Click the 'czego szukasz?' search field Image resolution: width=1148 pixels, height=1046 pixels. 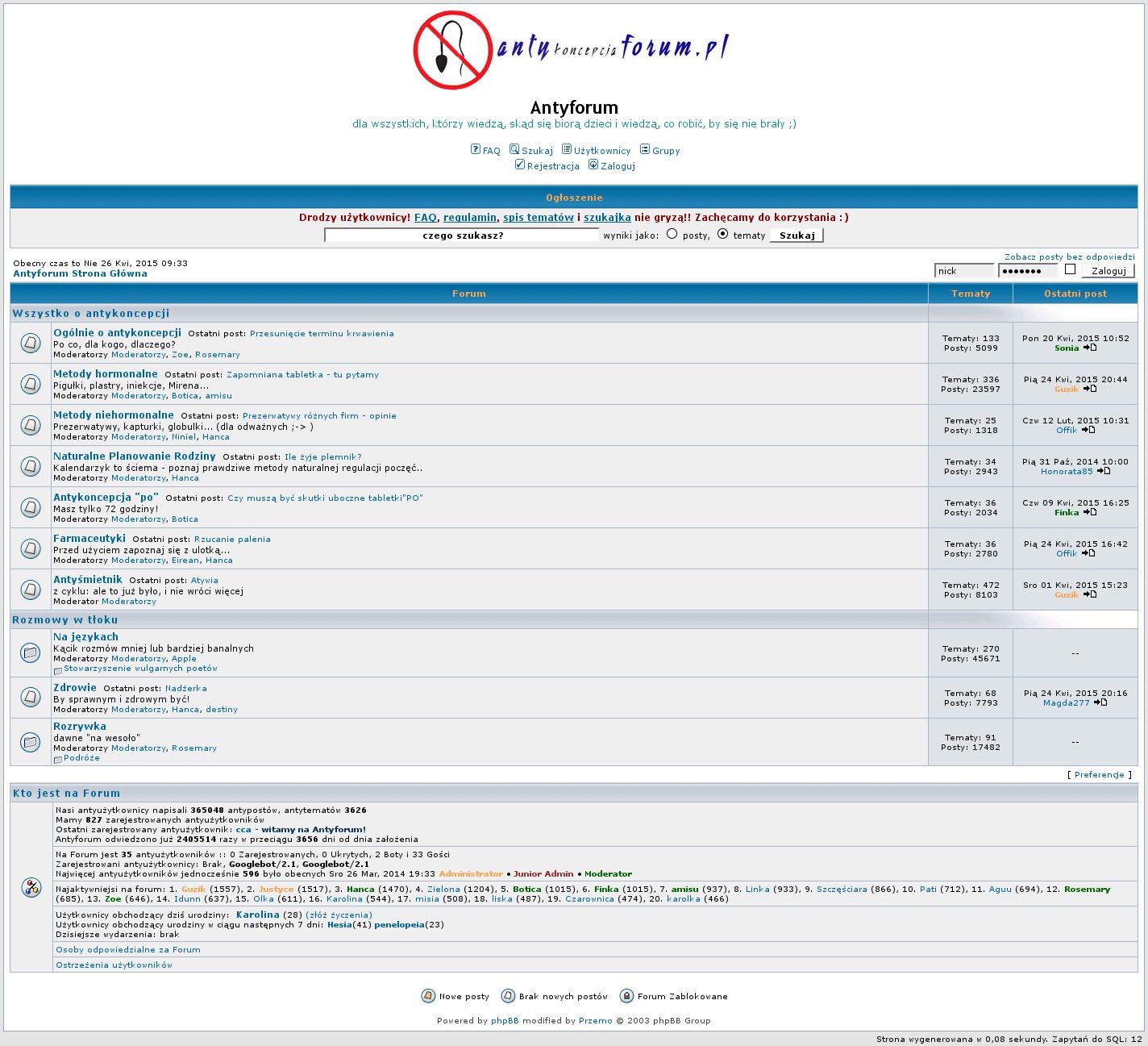(462, 235)
